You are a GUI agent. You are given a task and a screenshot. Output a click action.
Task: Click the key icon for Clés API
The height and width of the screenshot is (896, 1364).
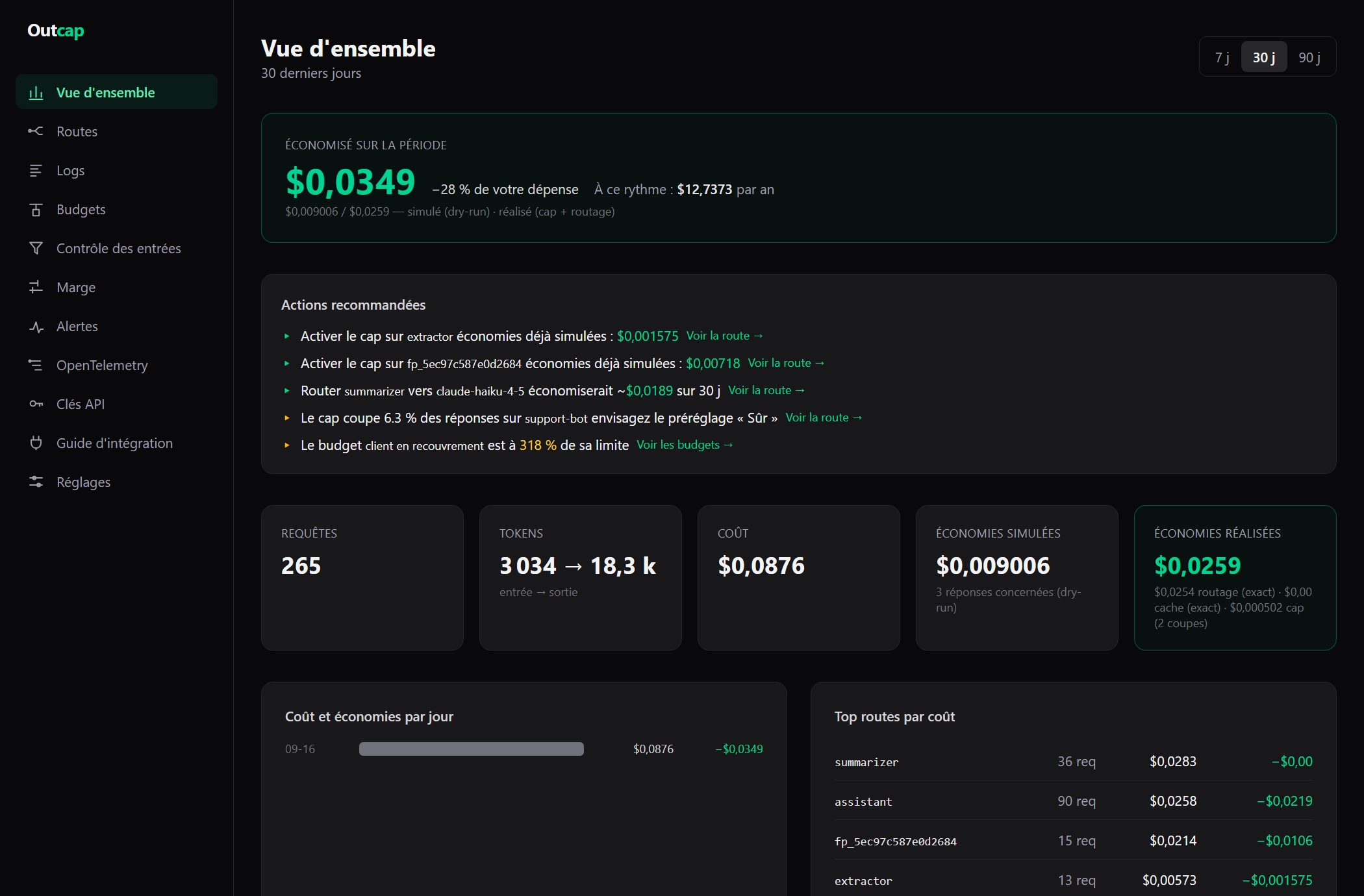coord(36,404)
